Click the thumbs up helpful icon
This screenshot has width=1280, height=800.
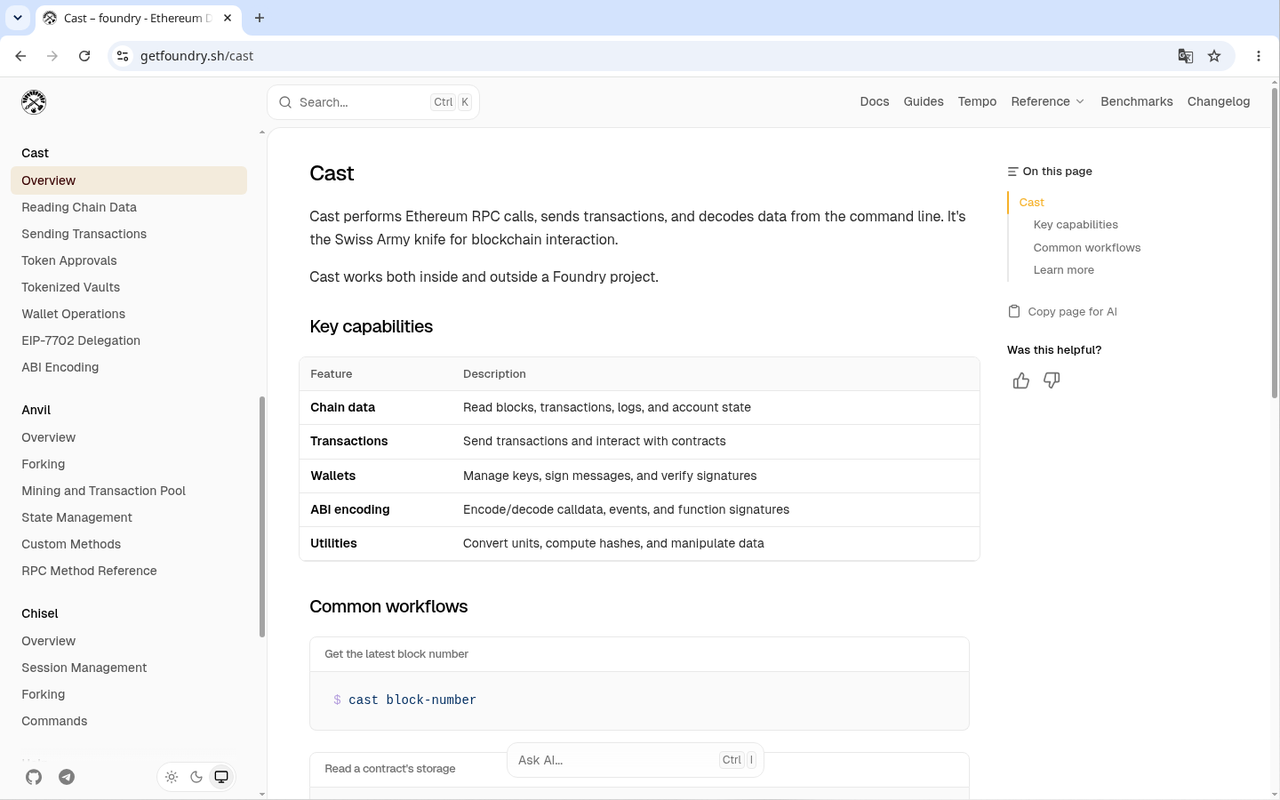(x=1021, y=380)
